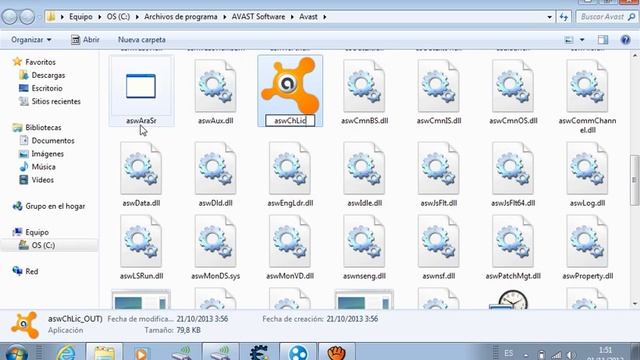The width and height of the screenshot is (640, 360).
Task: Toggle the preview pane icon
Action: pos(603,40)
